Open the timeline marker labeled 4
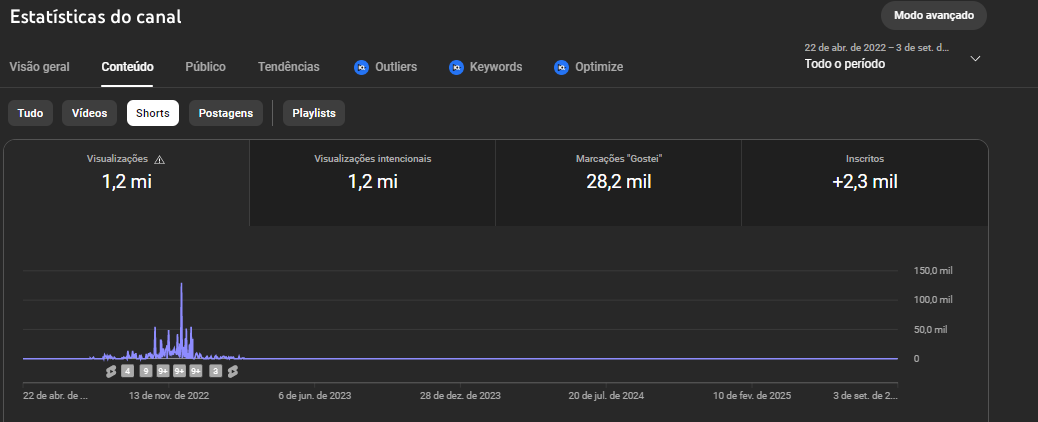 click(127, 371)
